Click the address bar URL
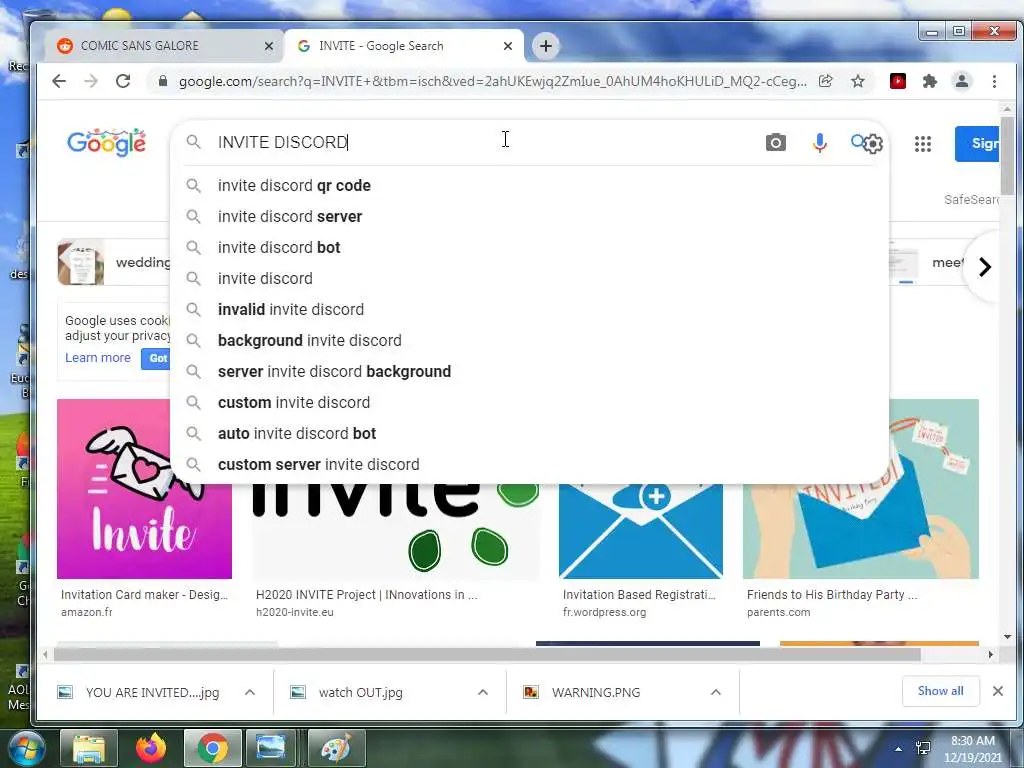The image size is (1024, 768). (x=492, y=81)
